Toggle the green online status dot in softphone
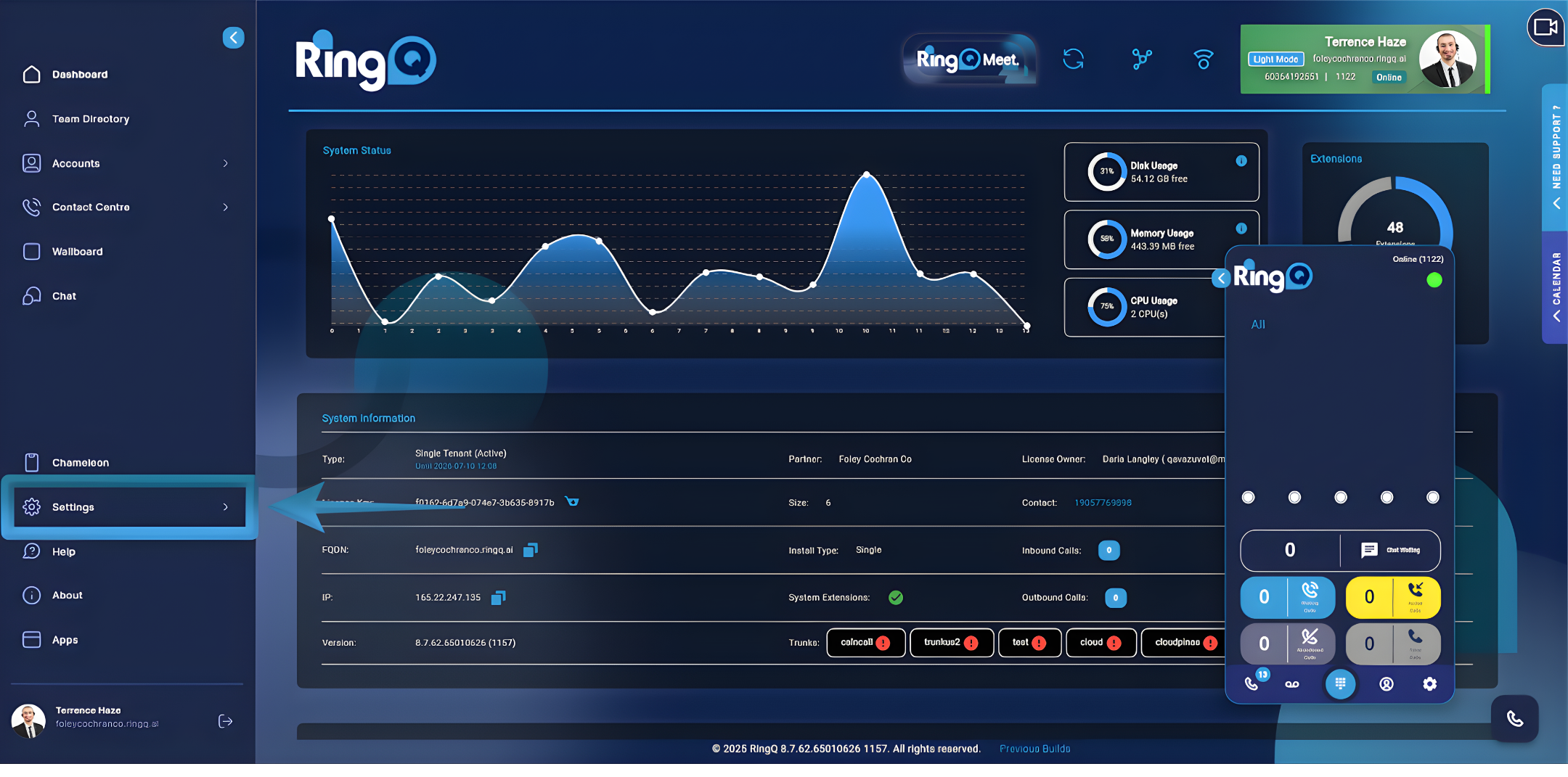The image size is (1568, 777). point(1434,280)
